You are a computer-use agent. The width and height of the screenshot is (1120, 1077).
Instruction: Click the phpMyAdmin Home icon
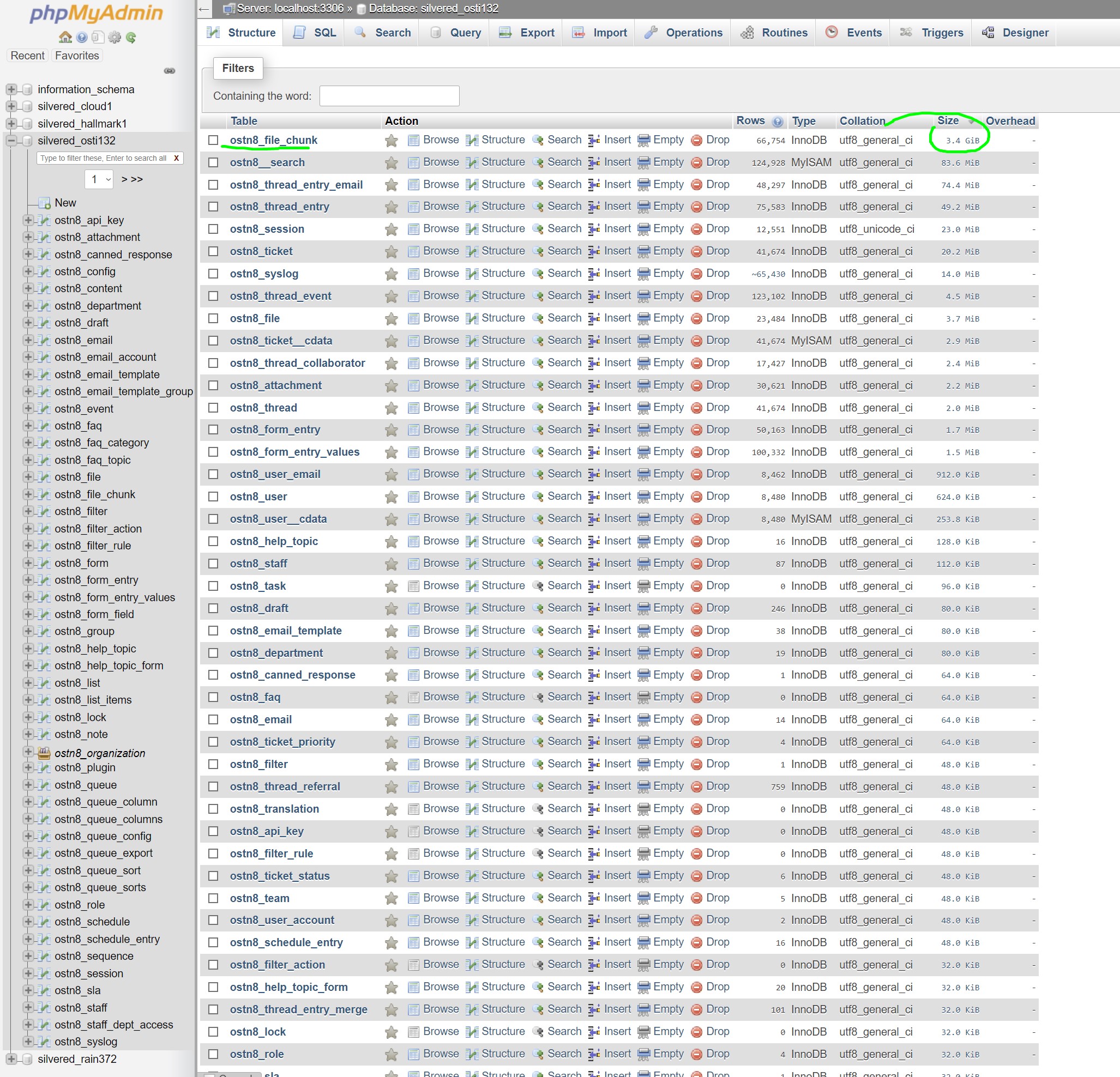65,38
